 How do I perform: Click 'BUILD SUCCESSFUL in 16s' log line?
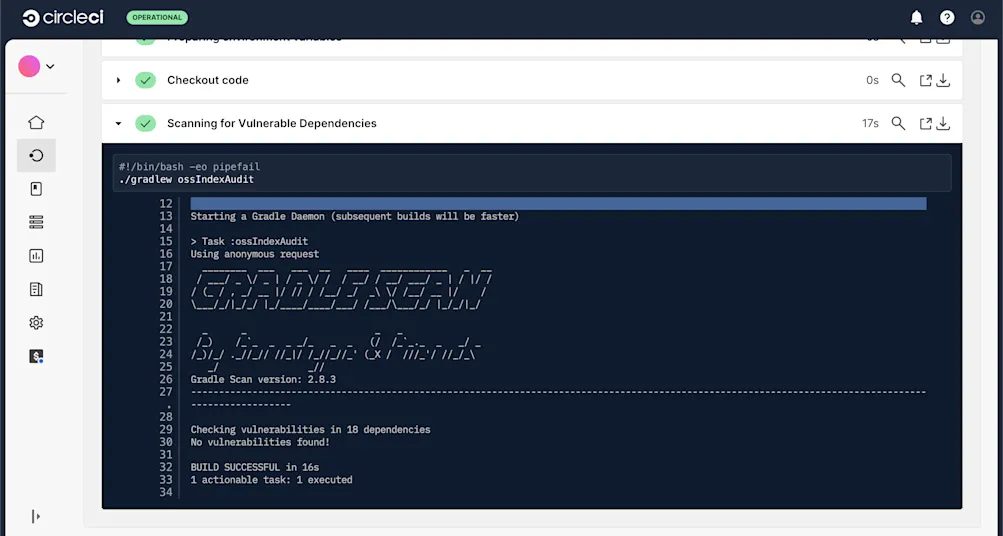click(x=255, y=468)
